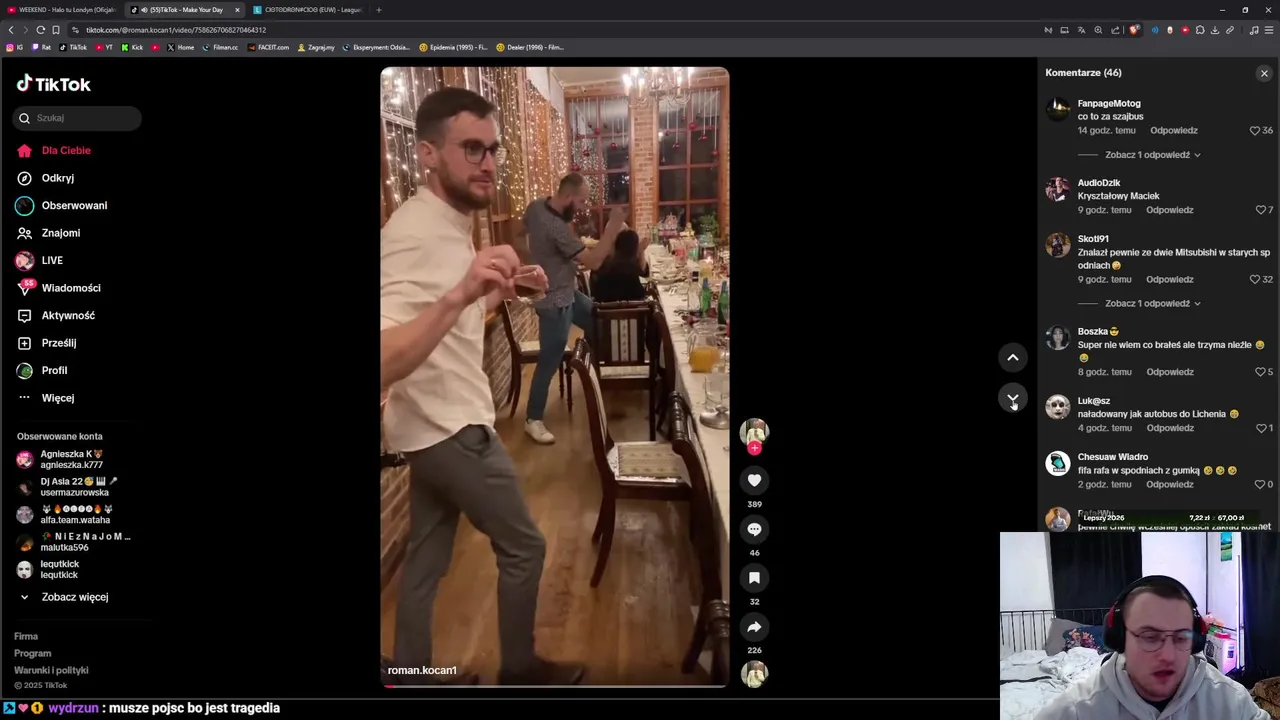Open the browser downloads icon
The image size is (1280, 720).
pyautogui.click(x=1215, y=30)
